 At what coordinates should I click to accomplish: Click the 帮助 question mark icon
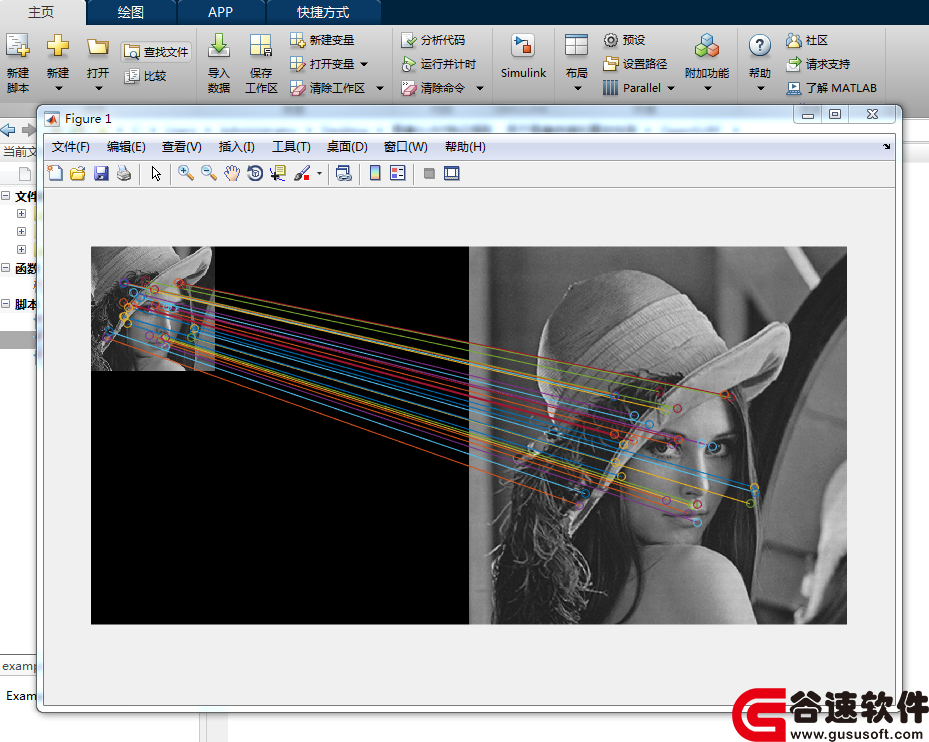pyautogui.click(x=760, y=46)
